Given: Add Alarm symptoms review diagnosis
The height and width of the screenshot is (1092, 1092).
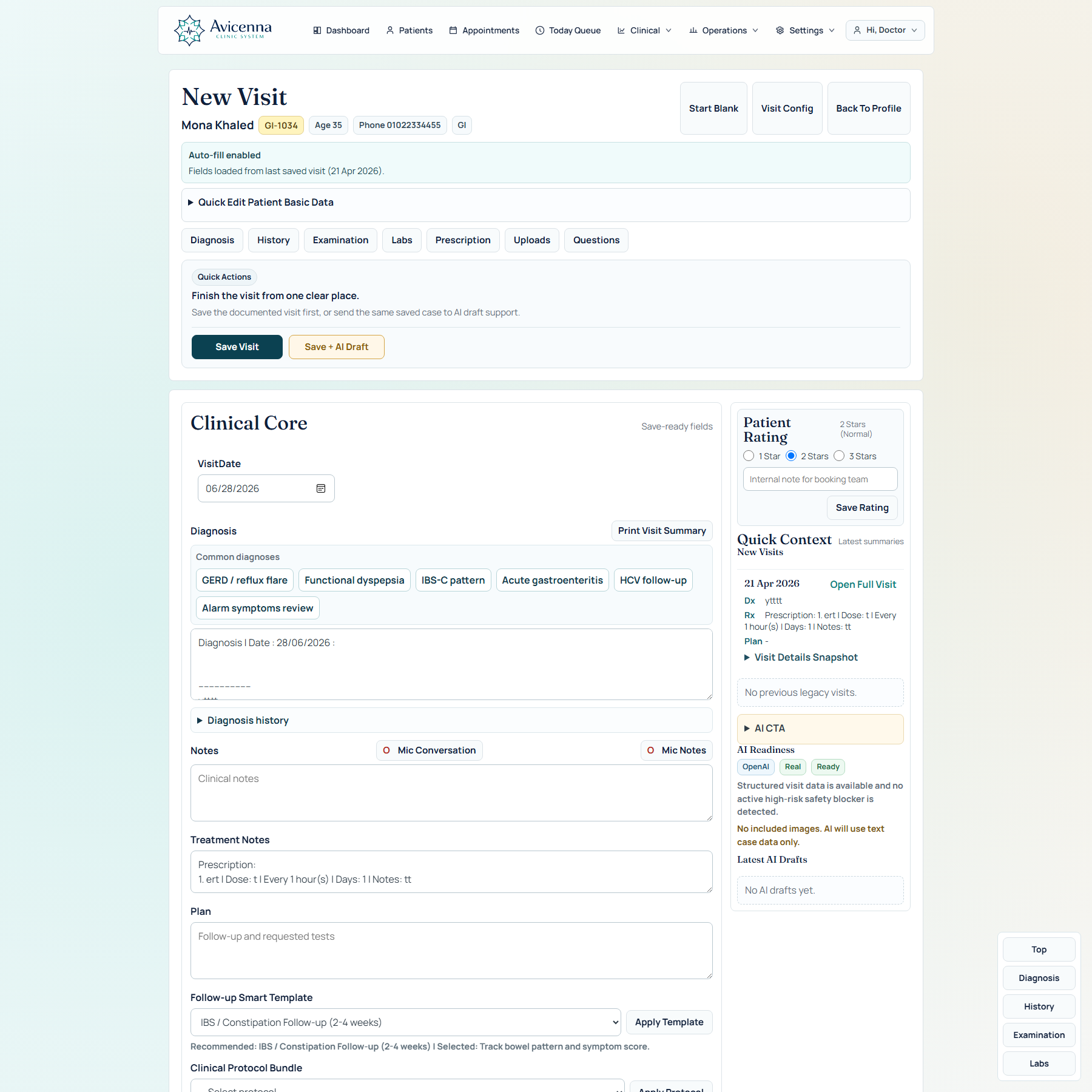Looking at the screenshot, I should click(x=257, y=608).
